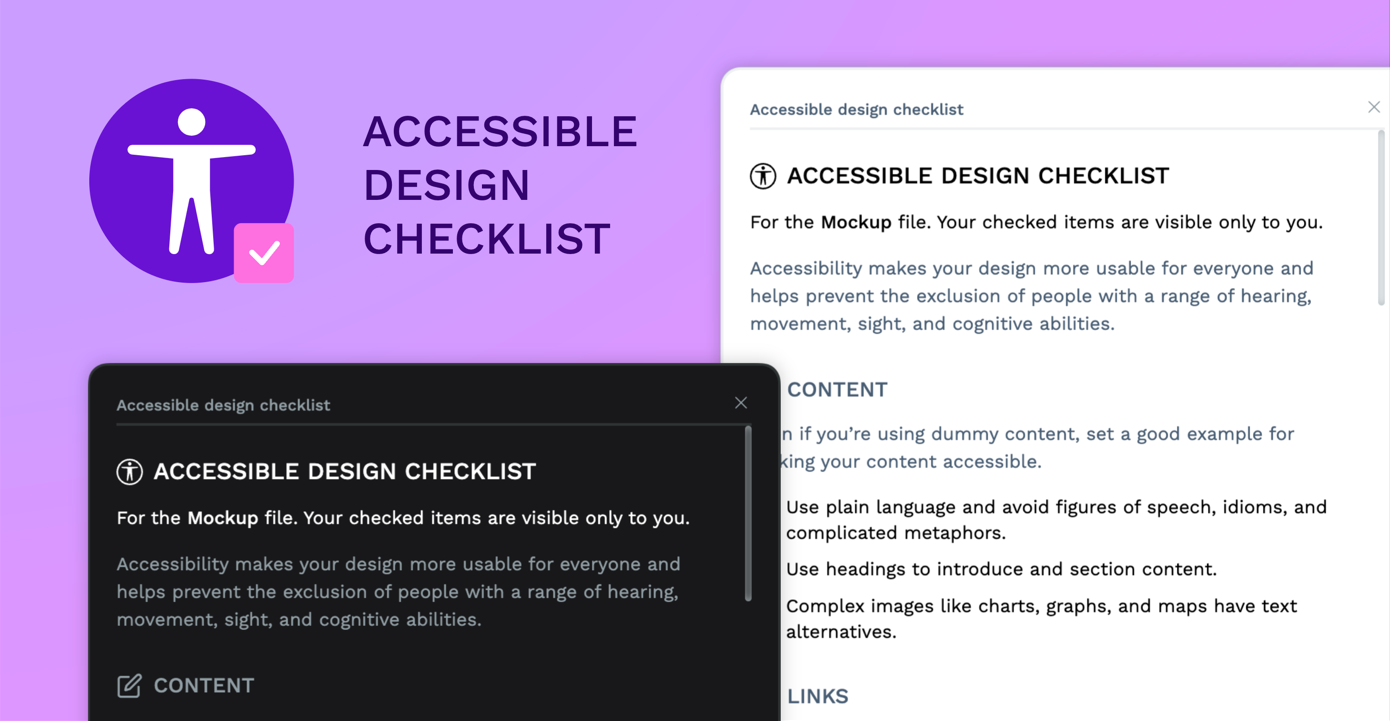Viewport: 1390px width, 721px height.
Task: Close the light Accessible design checklist panel
Action: coord(1374,107)
